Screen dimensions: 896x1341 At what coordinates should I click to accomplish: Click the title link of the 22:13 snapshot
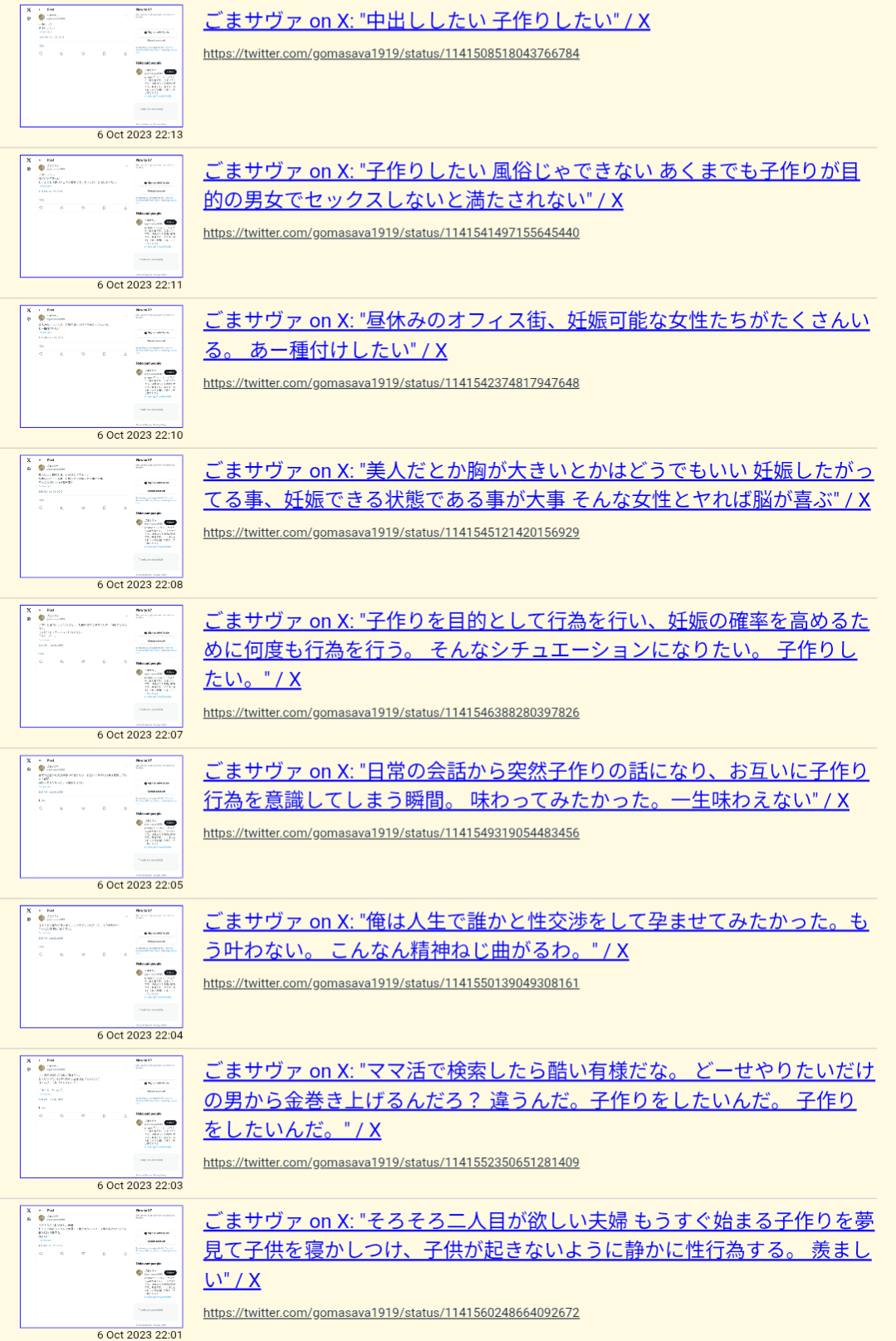click(x=426, y=22)
